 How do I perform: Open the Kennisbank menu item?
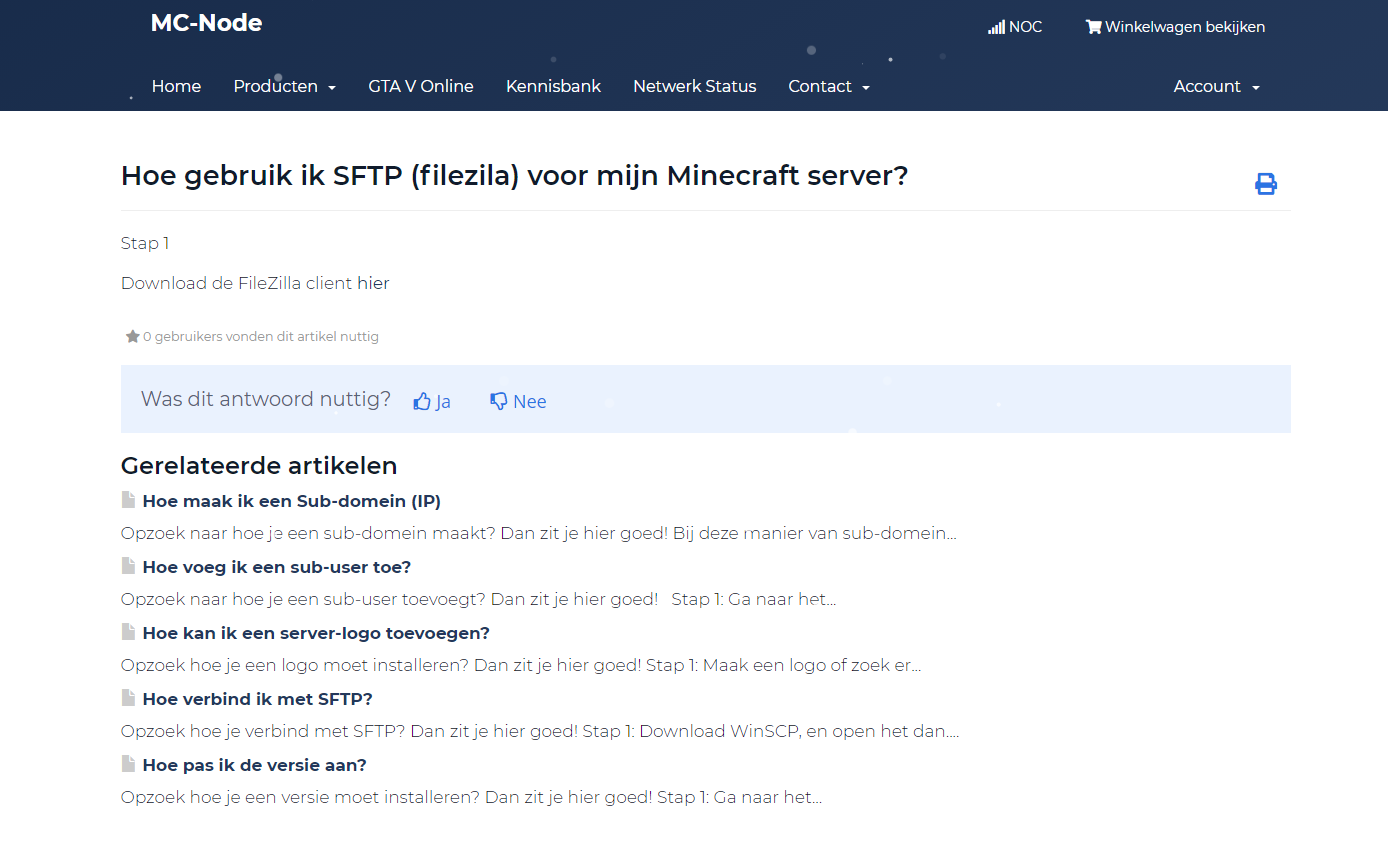point(553,87)
